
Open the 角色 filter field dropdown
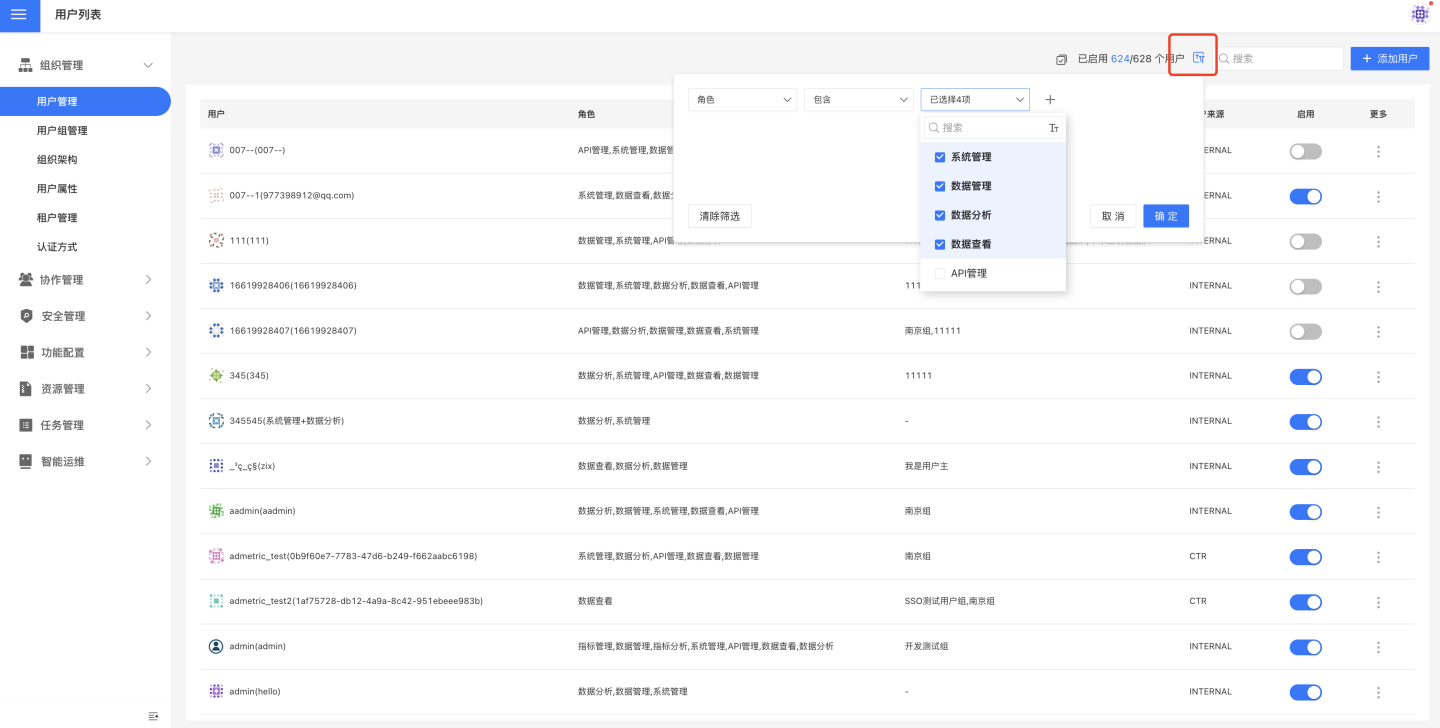742,100
